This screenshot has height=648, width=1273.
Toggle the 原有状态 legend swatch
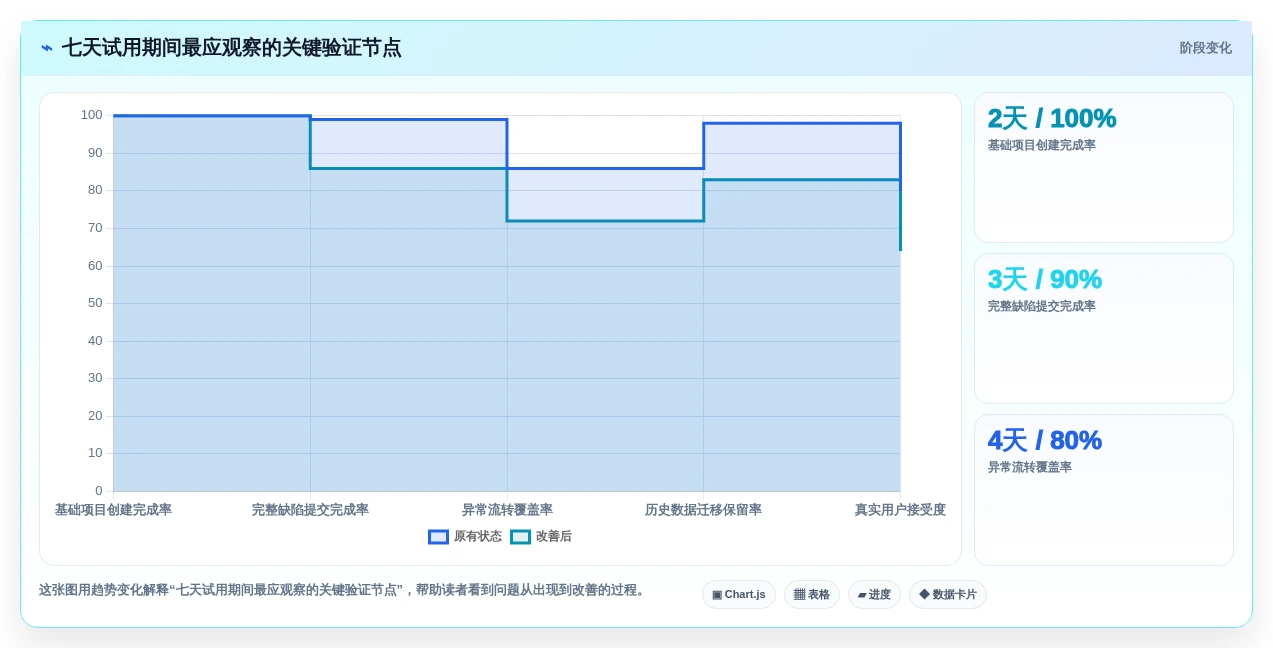[438, 537]
